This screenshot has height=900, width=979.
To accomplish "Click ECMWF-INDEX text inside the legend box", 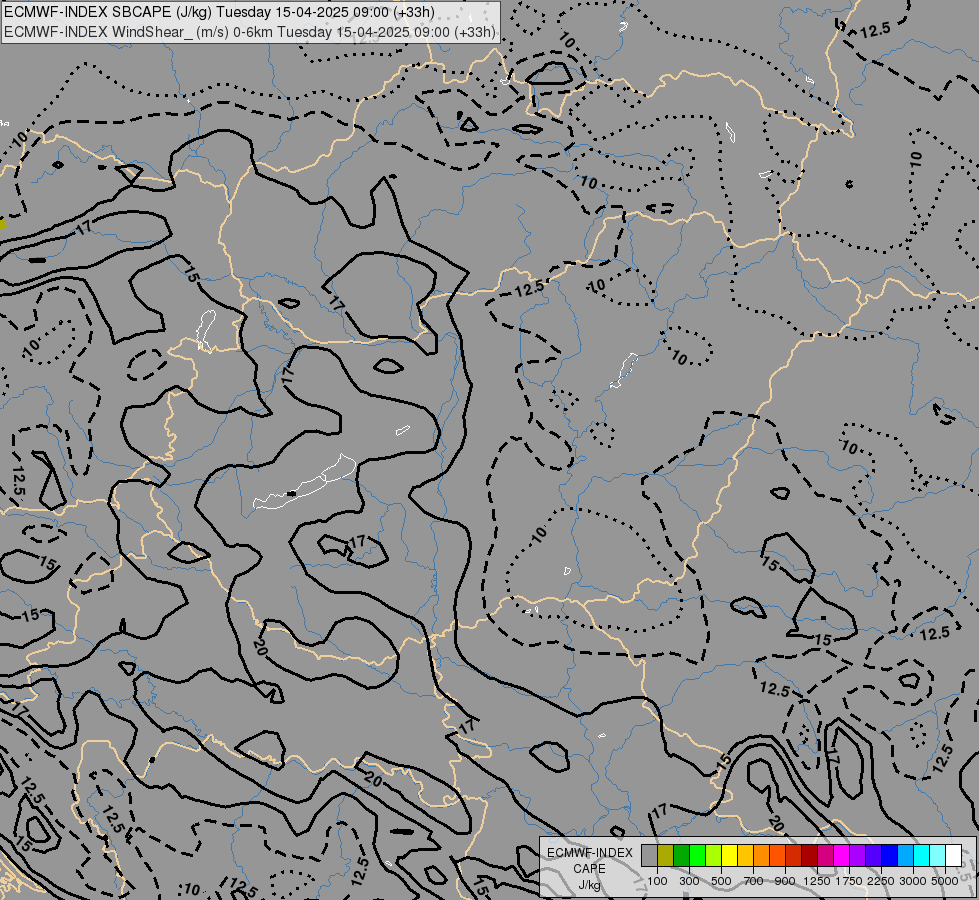I will [590, 853].
